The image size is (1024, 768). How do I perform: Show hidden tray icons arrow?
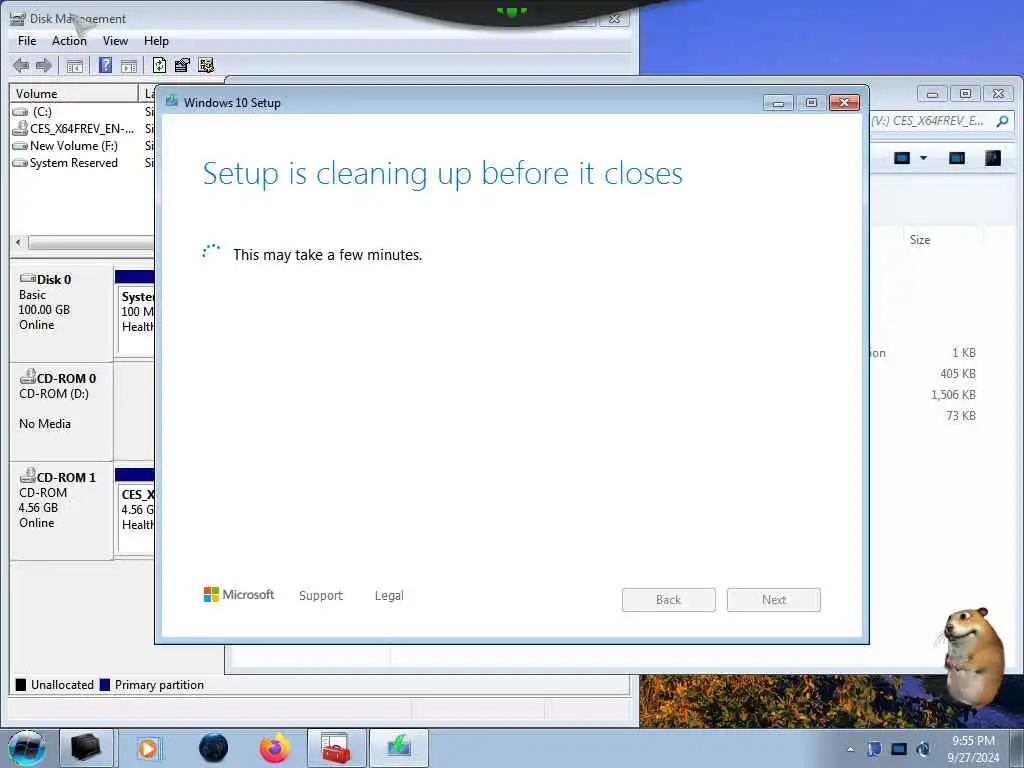850,749
